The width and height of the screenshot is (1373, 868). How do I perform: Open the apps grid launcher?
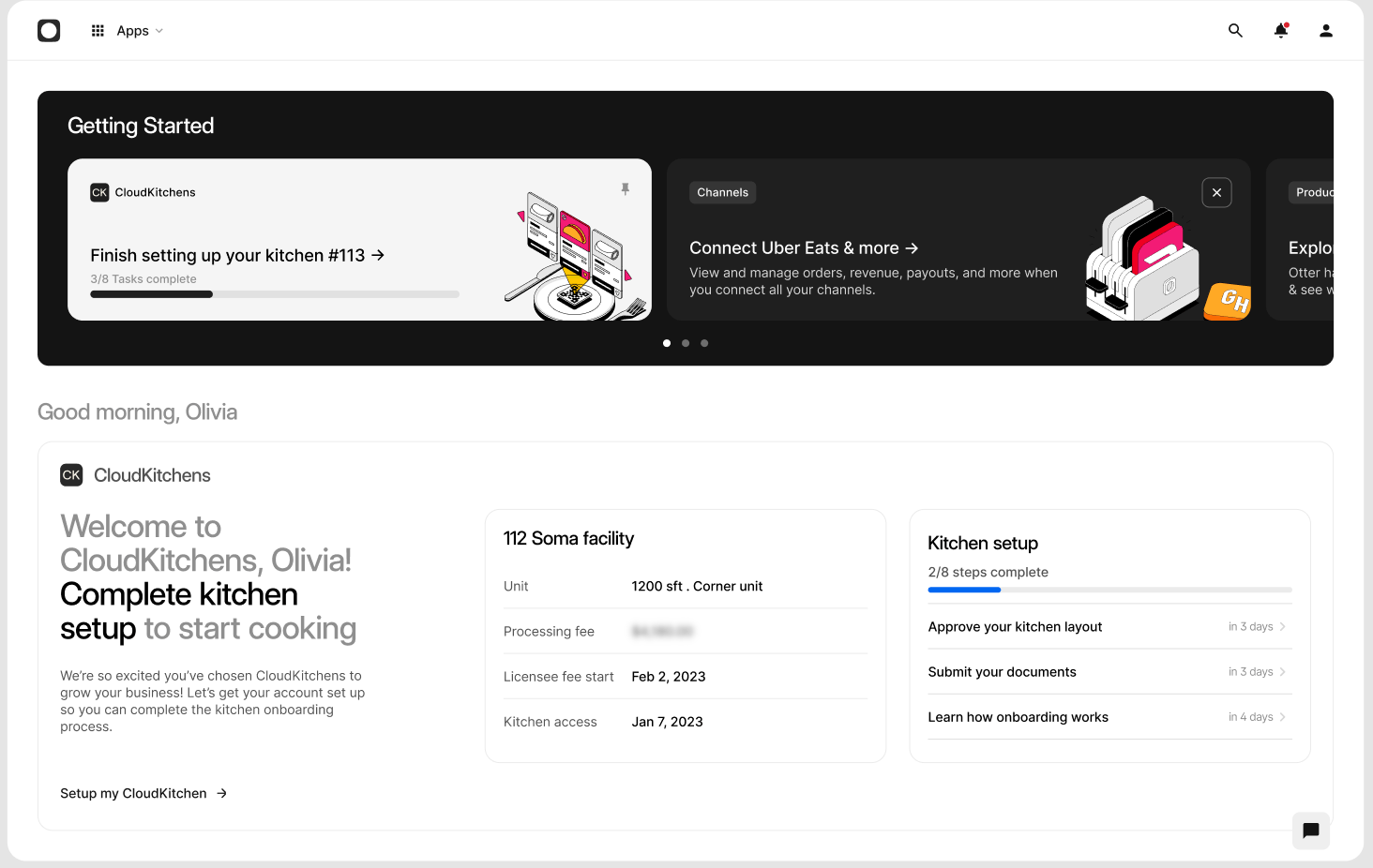(x=97, y=30)
